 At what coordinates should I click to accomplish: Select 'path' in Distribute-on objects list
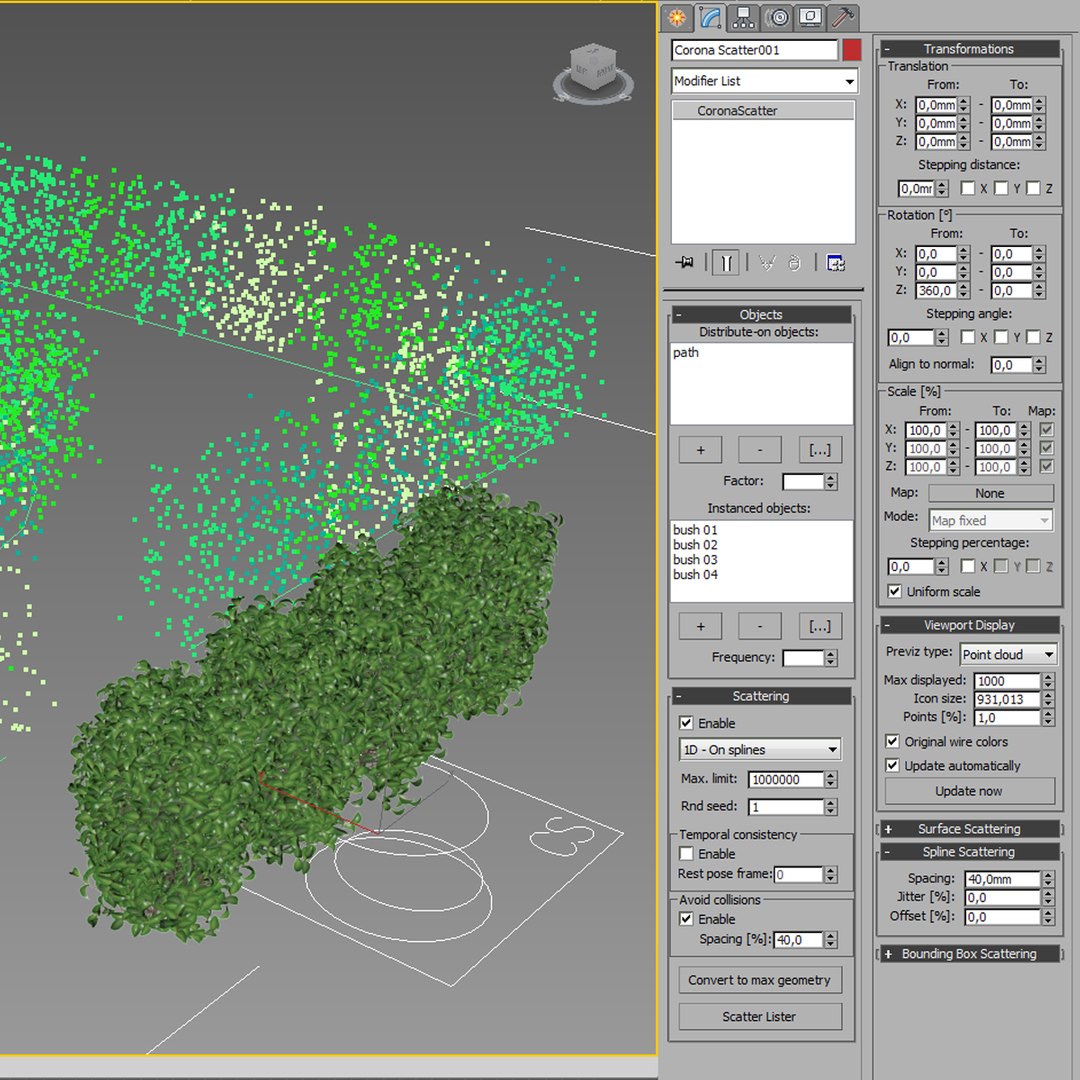point(686,353)
